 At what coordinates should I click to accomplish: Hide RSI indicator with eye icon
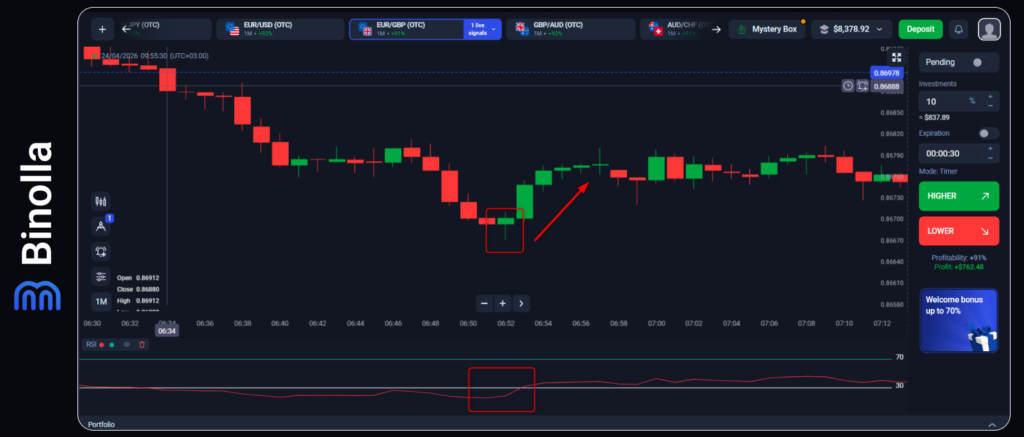[127, 344]
